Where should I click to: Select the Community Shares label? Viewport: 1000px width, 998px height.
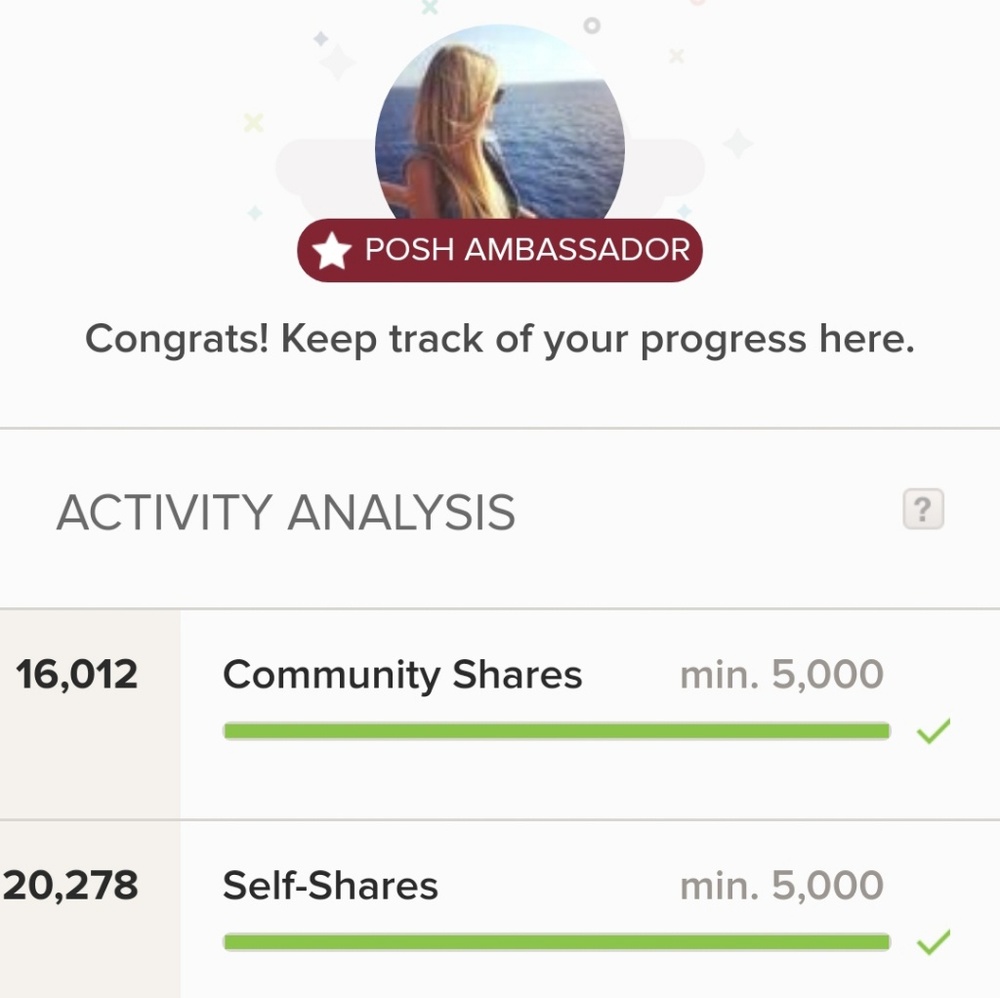pyautogui.click(x=402, y=675)
